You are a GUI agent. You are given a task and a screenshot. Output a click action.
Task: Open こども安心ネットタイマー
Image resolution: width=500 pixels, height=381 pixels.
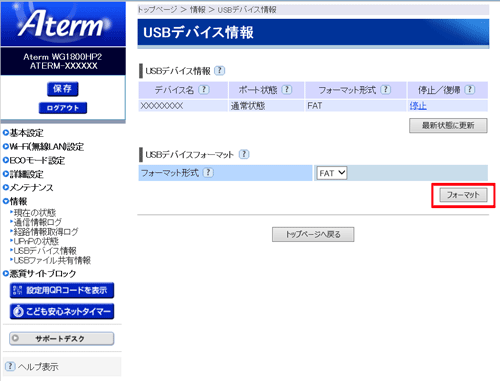point(62,311)
